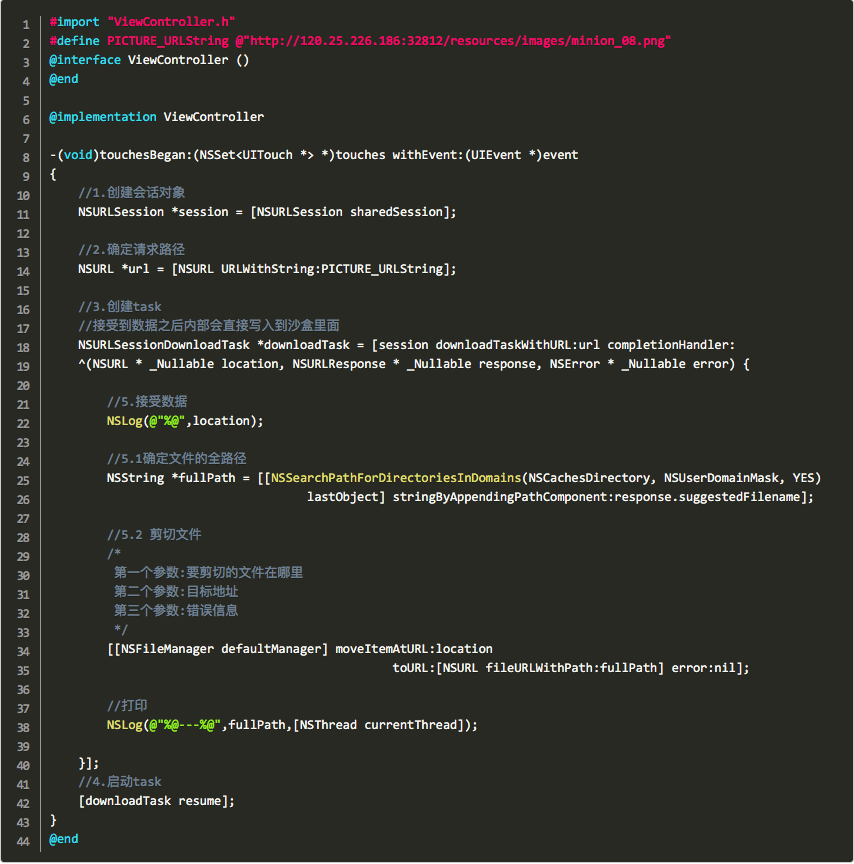Click the sharedSession call

[396, 212]
